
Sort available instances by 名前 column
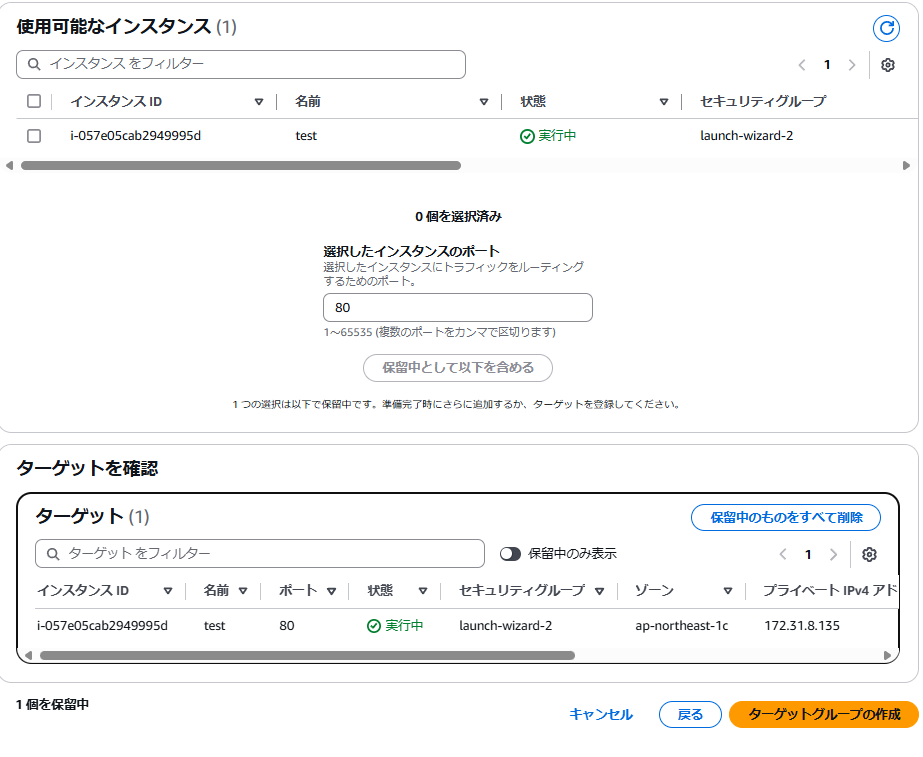pos(484,102)
